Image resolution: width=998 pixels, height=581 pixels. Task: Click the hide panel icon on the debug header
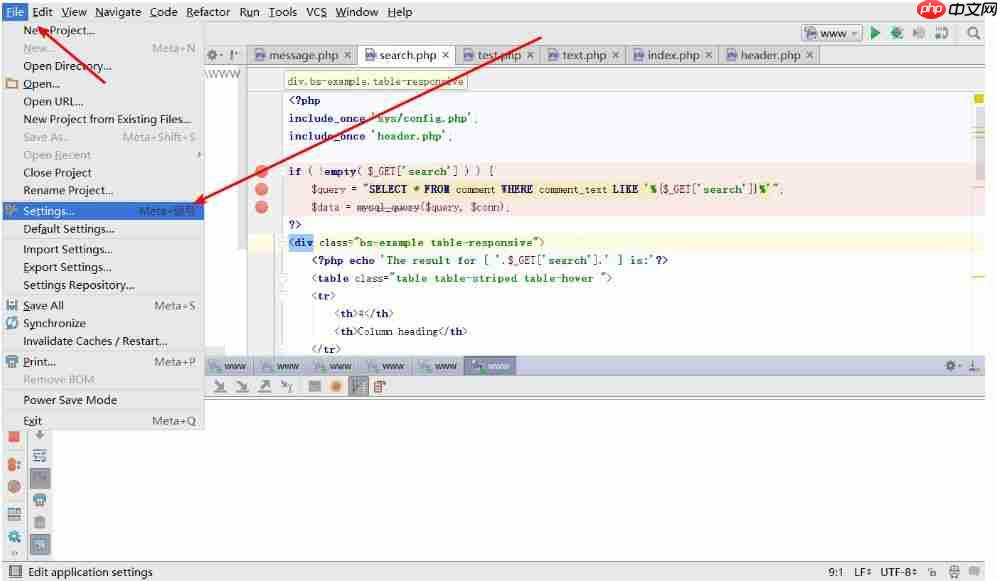tap(973, 366)
